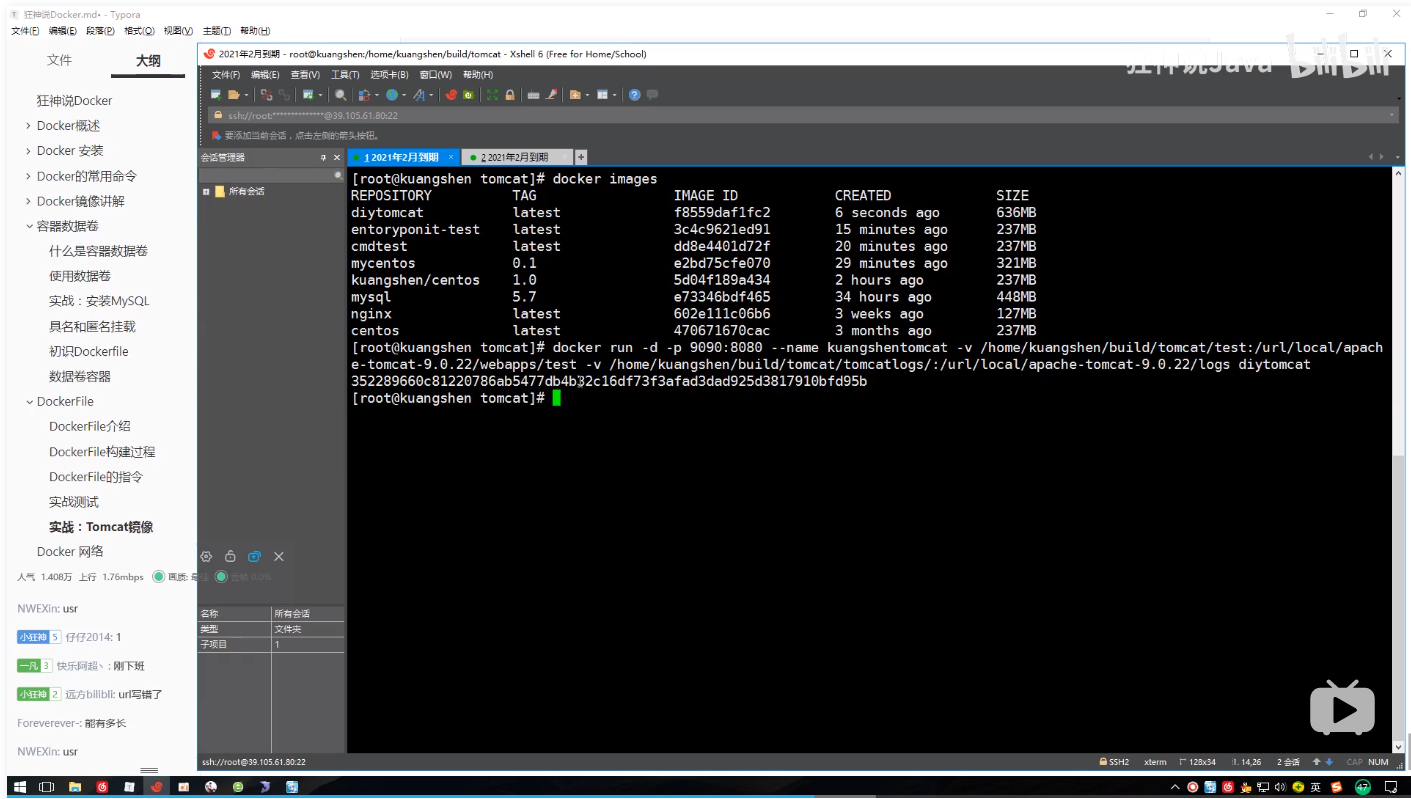
Task: Click the New folder plus icon in toolbar
Action: pos(575,95)
